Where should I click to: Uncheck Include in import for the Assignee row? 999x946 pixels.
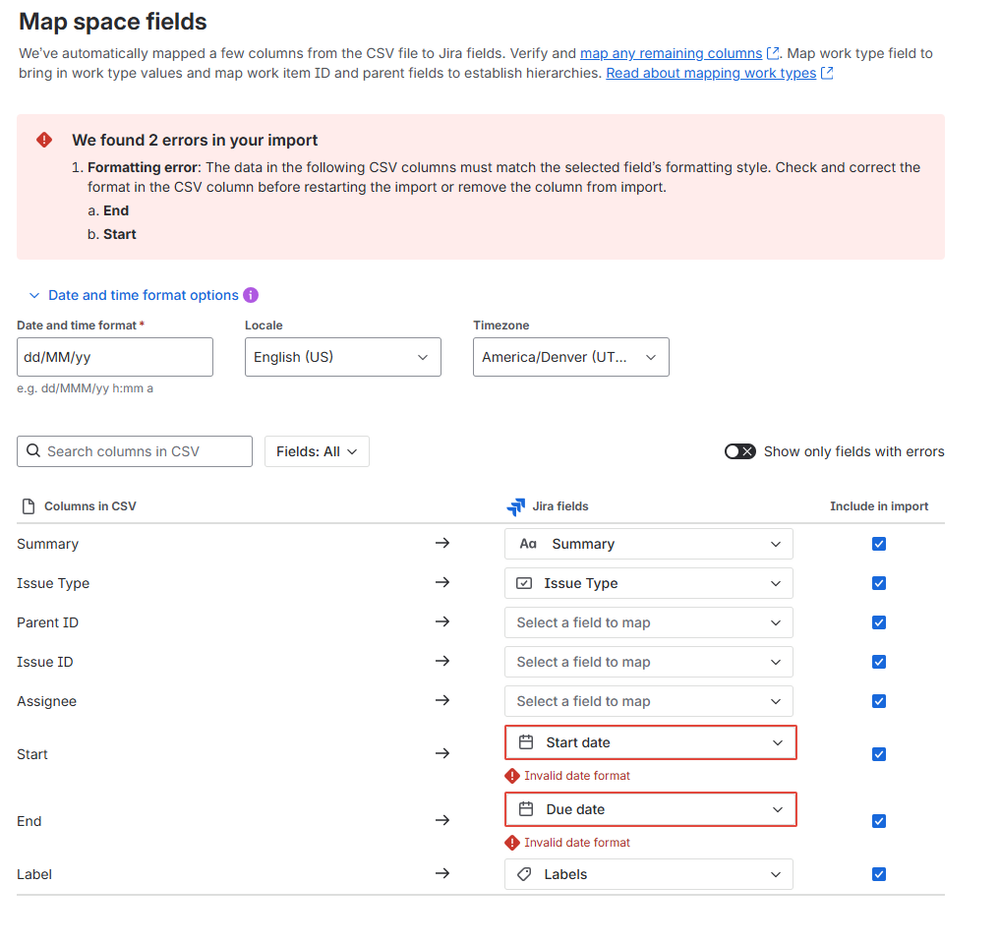(878, 701)
